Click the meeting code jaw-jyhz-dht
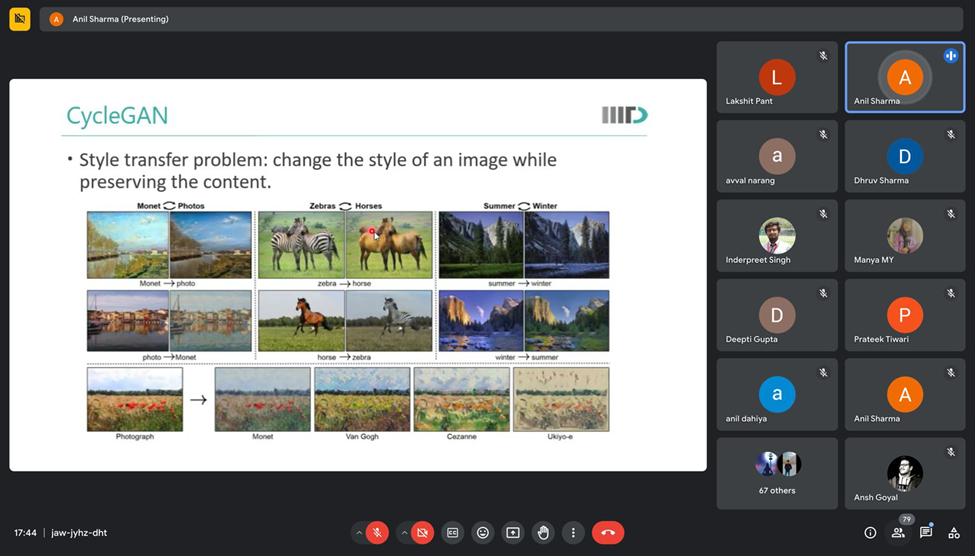This screenshot has width=975, height=556. [x=79, y=533]
